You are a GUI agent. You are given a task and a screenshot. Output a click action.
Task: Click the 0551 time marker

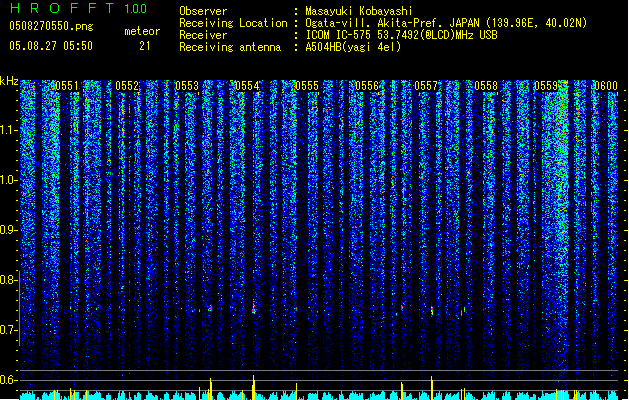pos(67,86)
